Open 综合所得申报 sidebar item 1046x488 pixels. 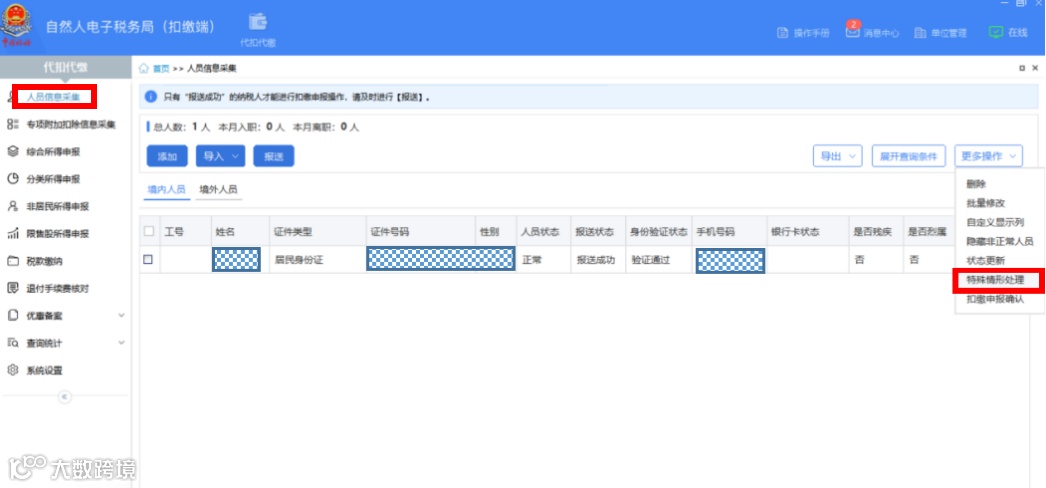click(53, 152)
